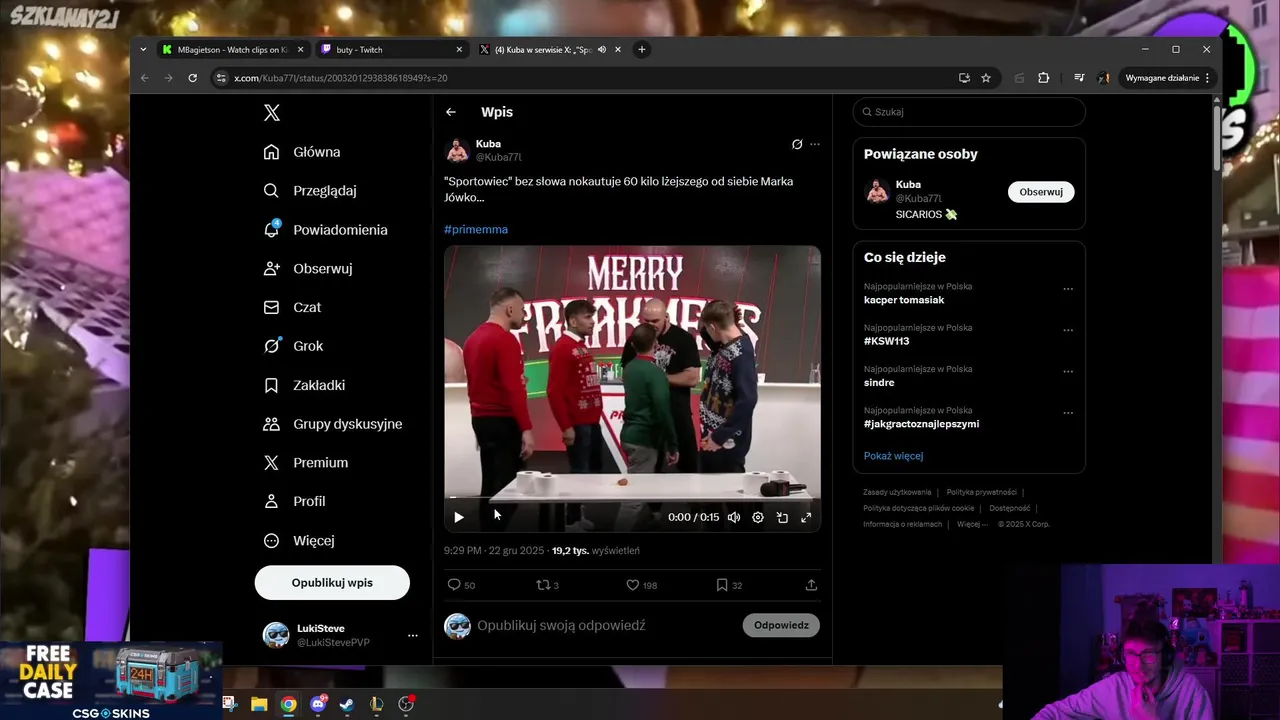This screenshot has height=720, width=1280.
Task: Open Premium in the sidebar
Action: click(x=306, y=463)
